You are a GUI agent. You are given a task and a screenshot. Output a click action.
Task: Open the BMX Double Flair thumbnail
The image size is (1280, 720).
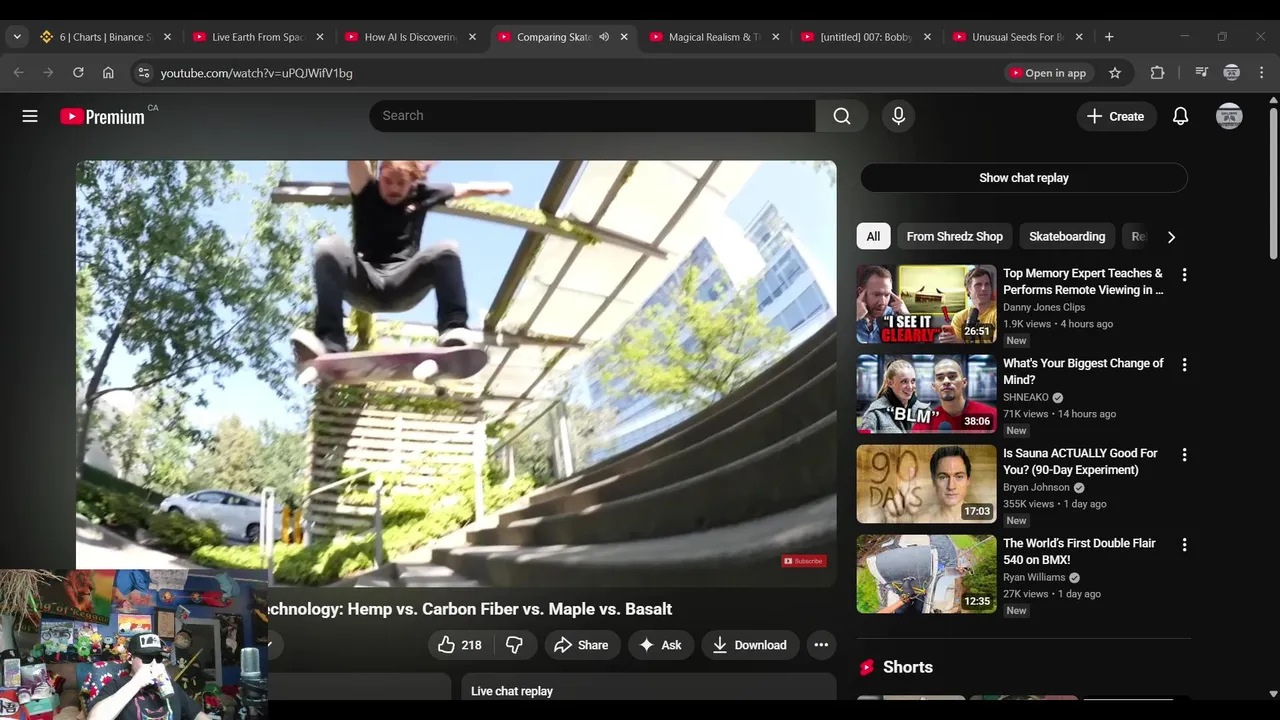tap(926, 574)
